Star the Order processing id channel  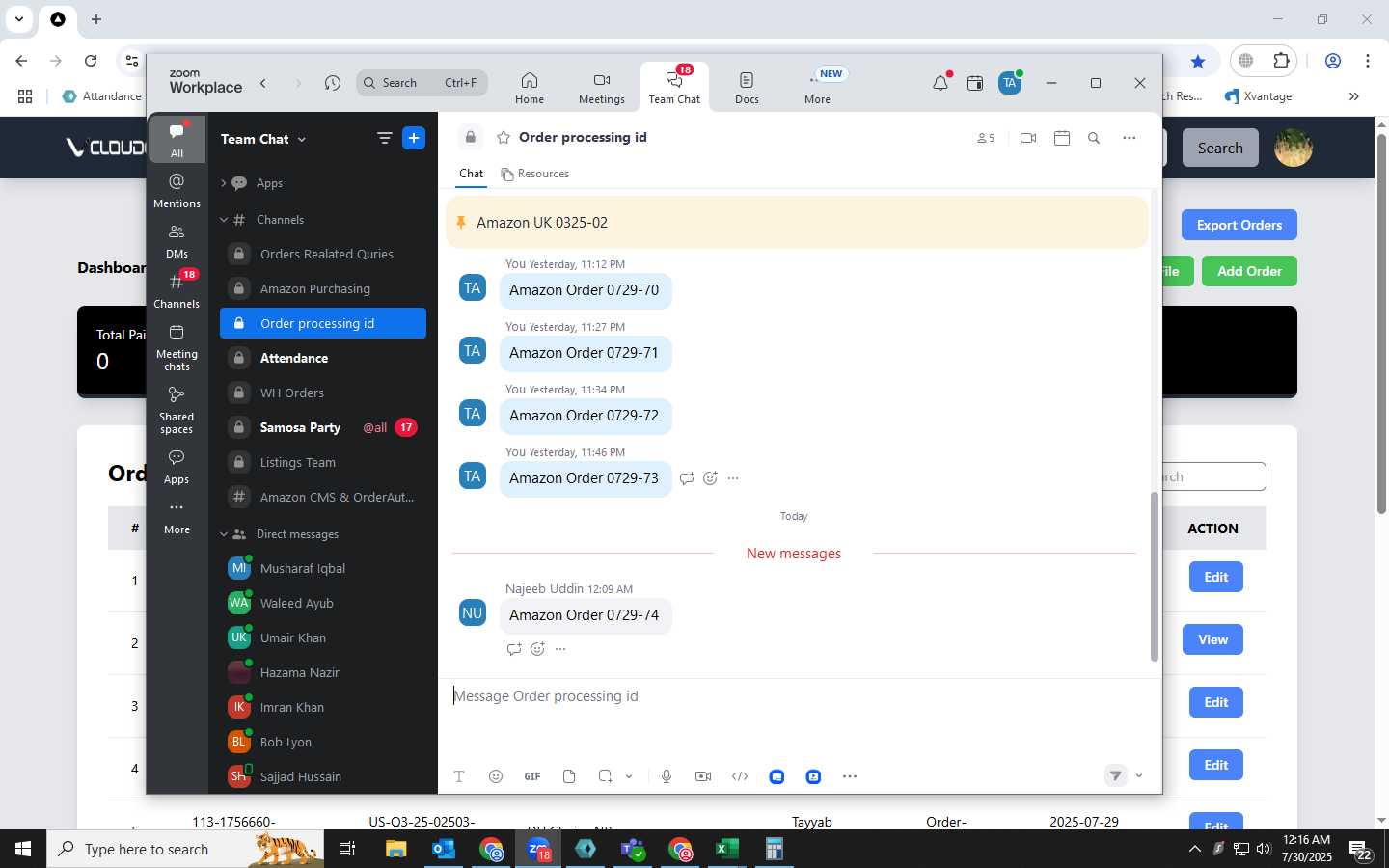coord(503,138)
